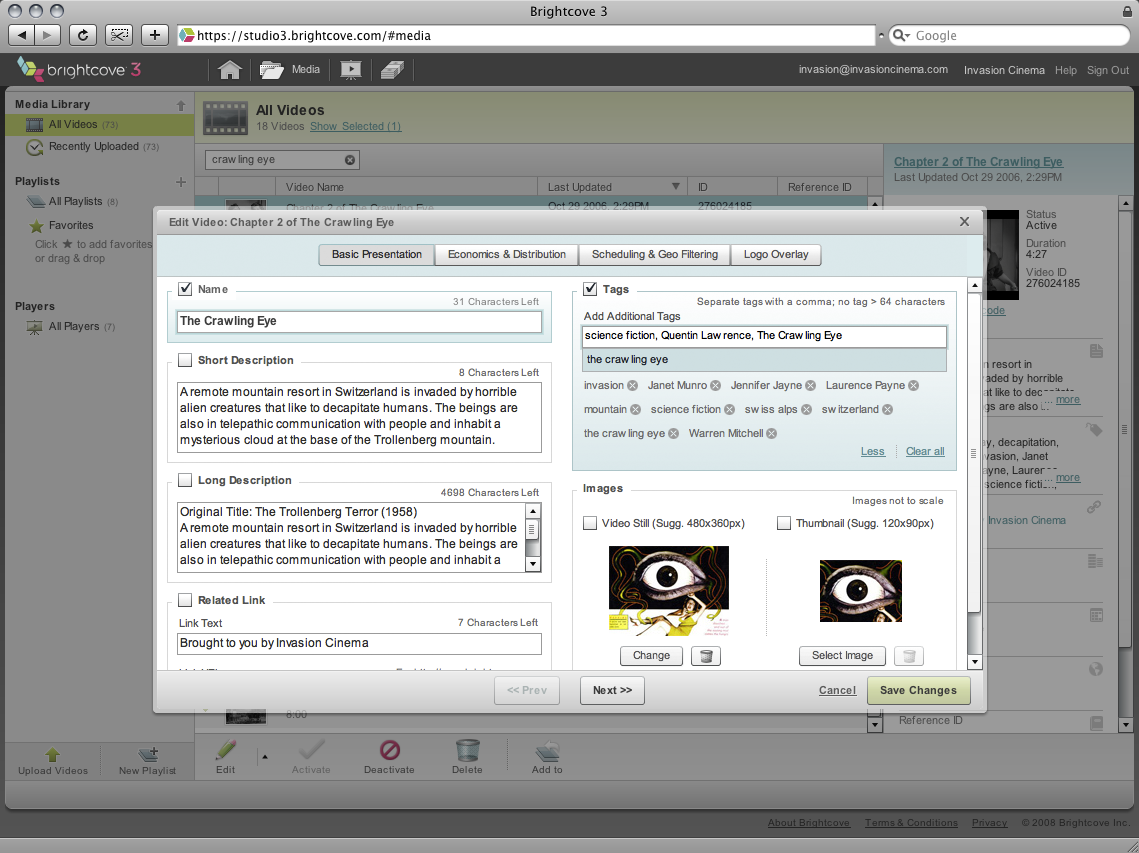The width and height of the screenshot is (1139, 853).
Task: Remove the Jennifer Jayne tag
Action: [x=811, y=386]
